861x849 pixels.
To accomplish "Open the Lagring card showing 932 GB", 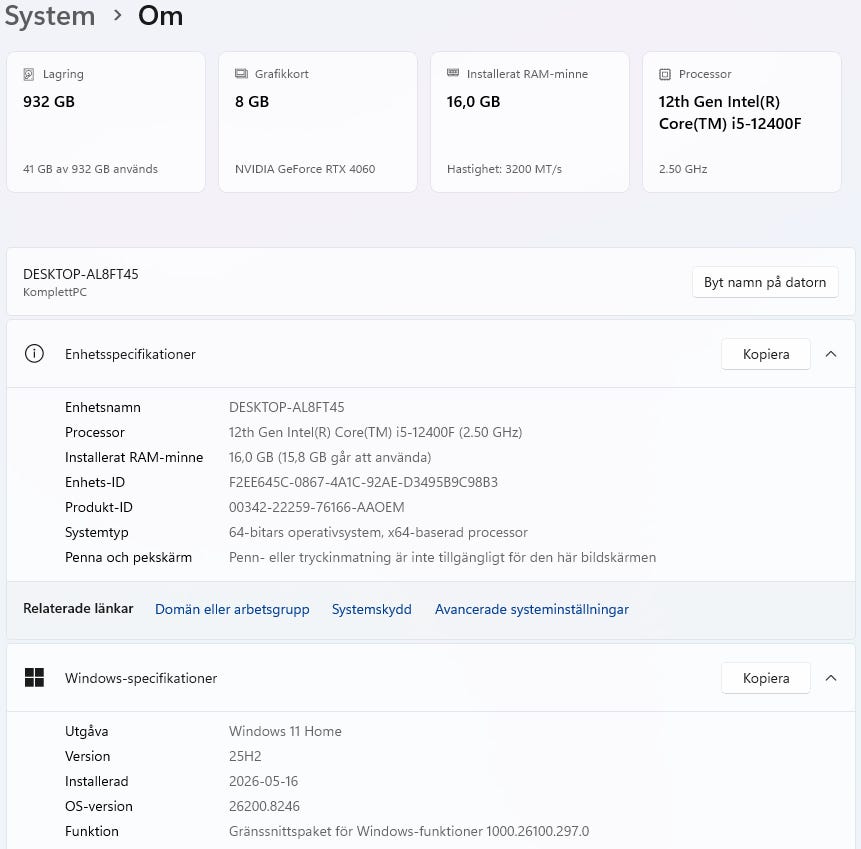I will (106, 122).
